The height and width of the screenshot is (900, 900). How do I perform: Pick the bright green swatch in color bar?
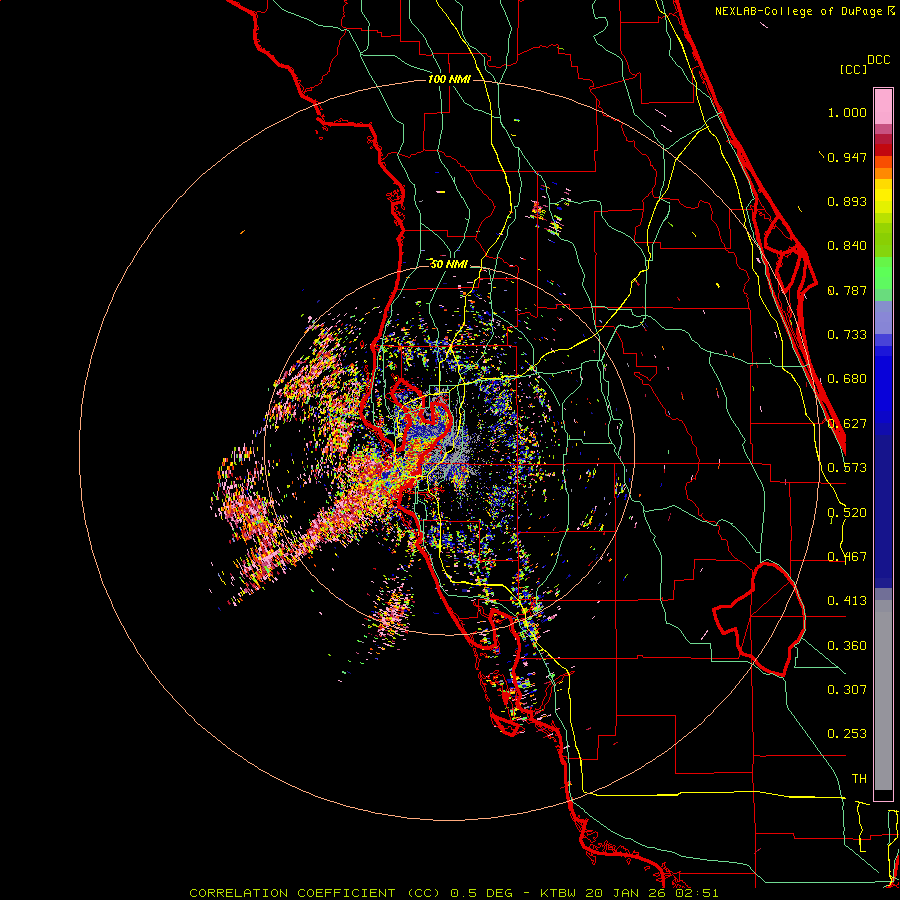click(883, 273)
